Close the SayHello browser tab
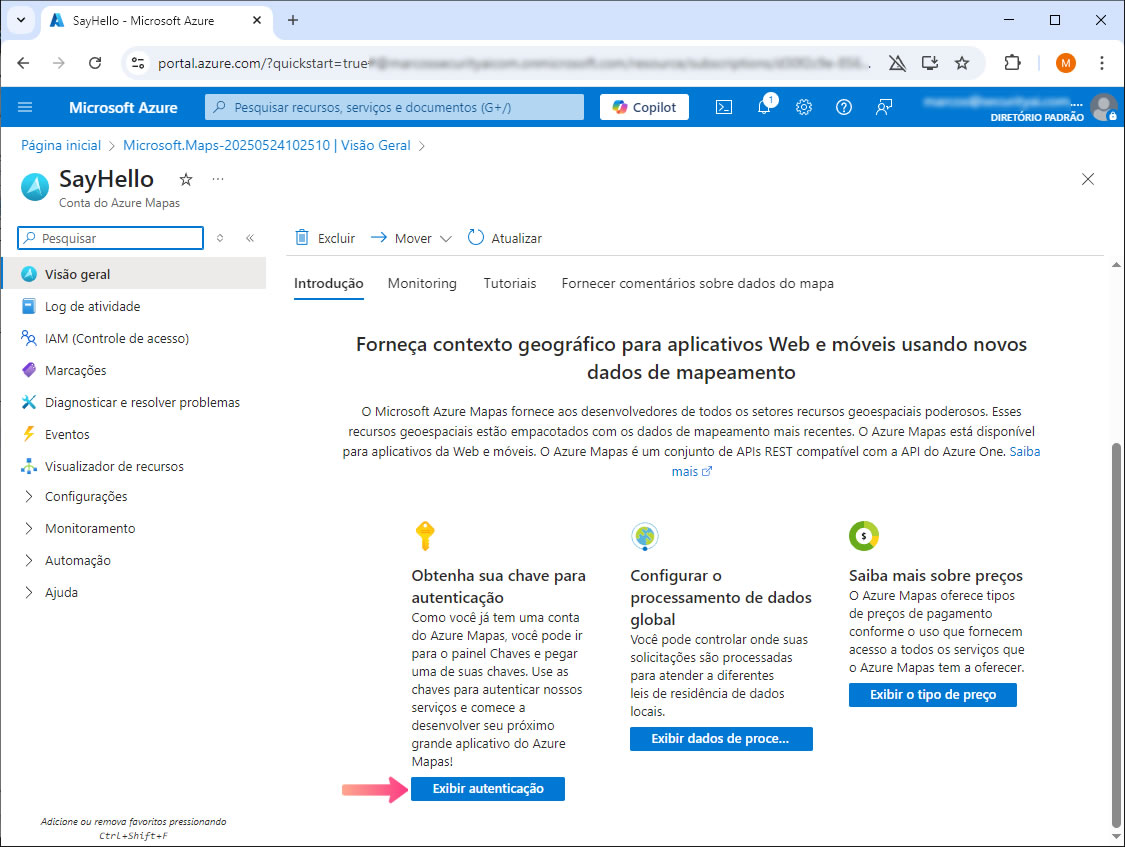The height and width of the screenshot is (847, 1125). tap(257, 21)
